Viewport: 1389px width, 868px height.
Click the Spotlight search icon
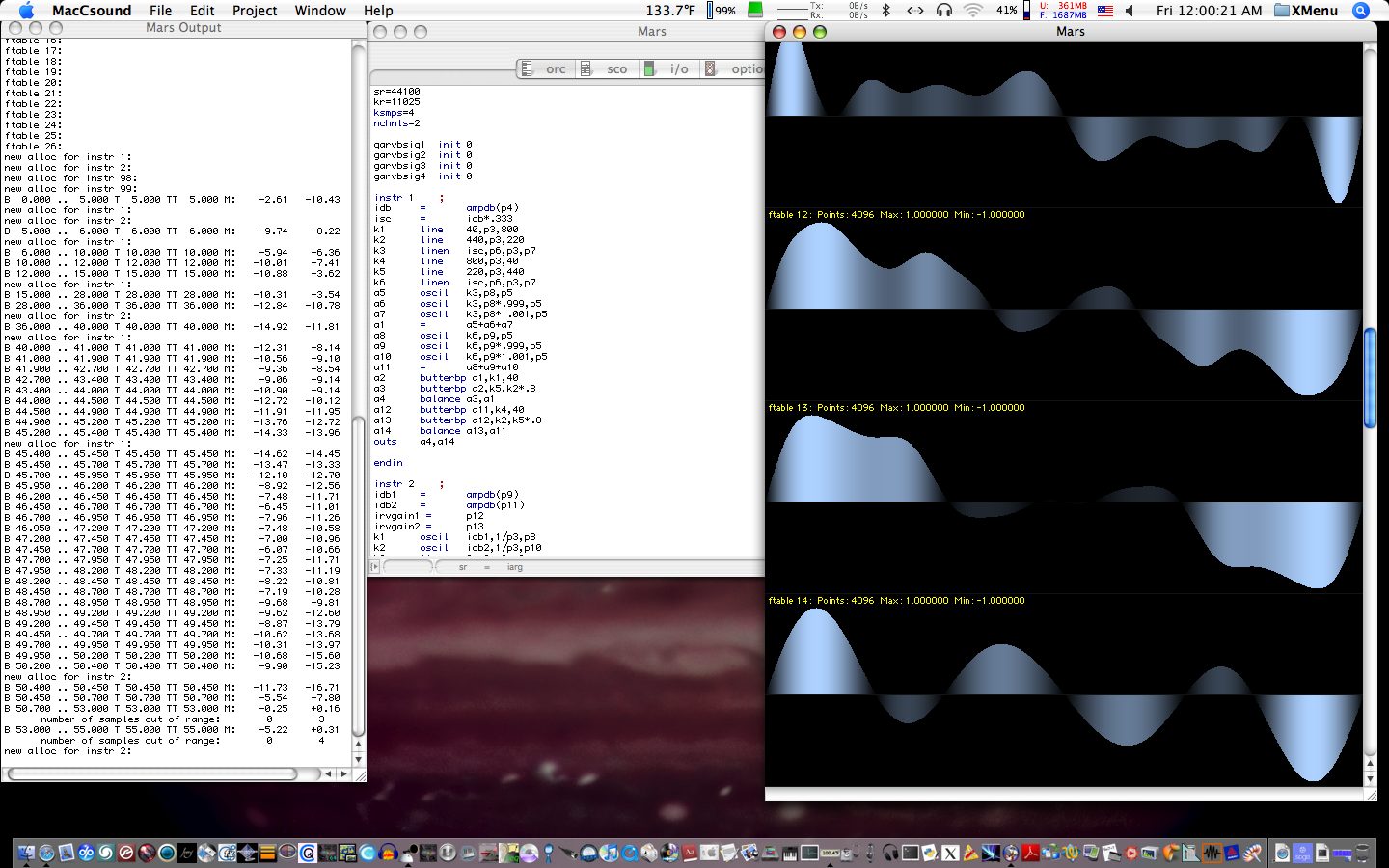click(1361, 10)
